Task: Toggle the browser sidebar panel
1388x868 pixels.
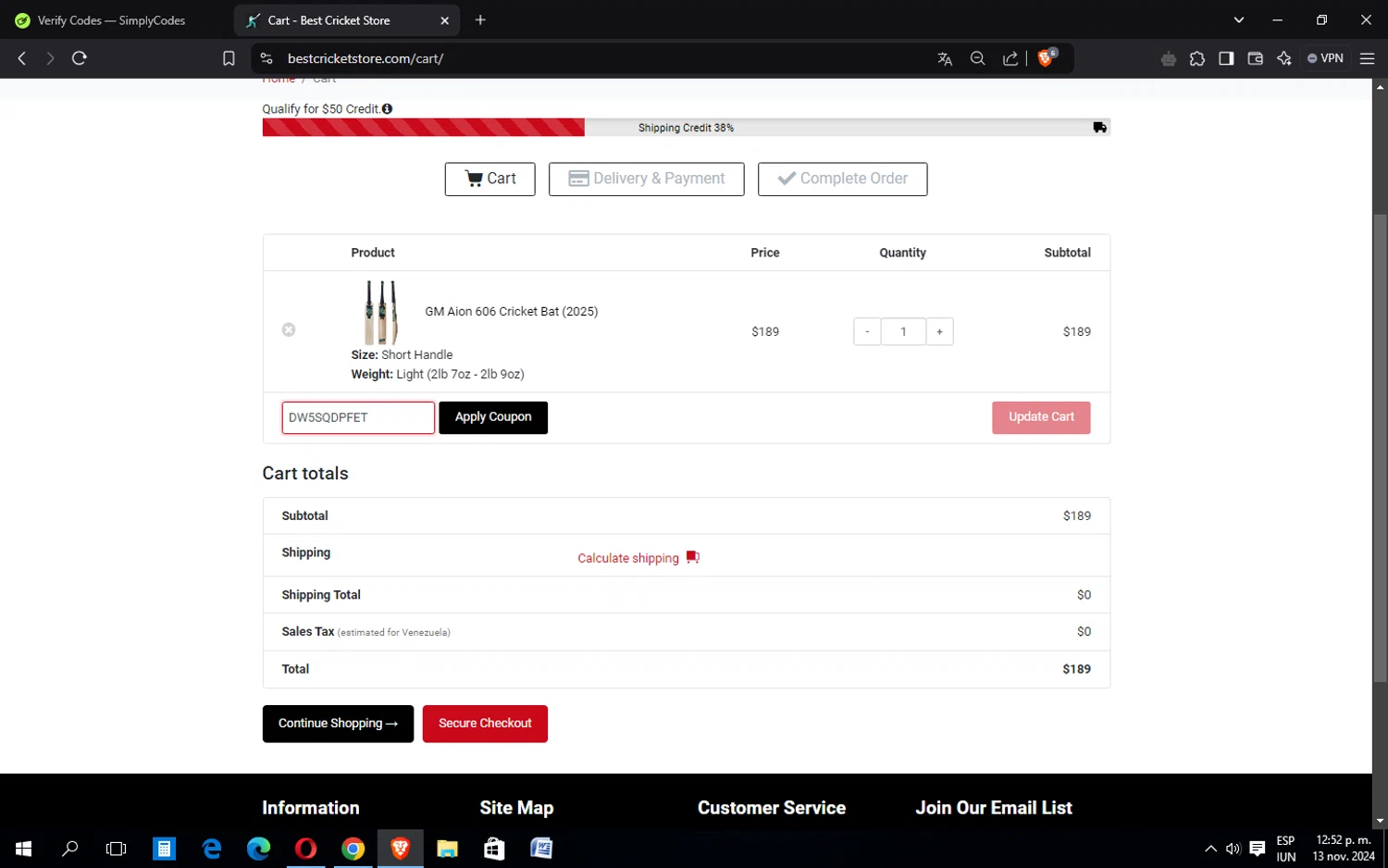Action: click(1226, 58)
